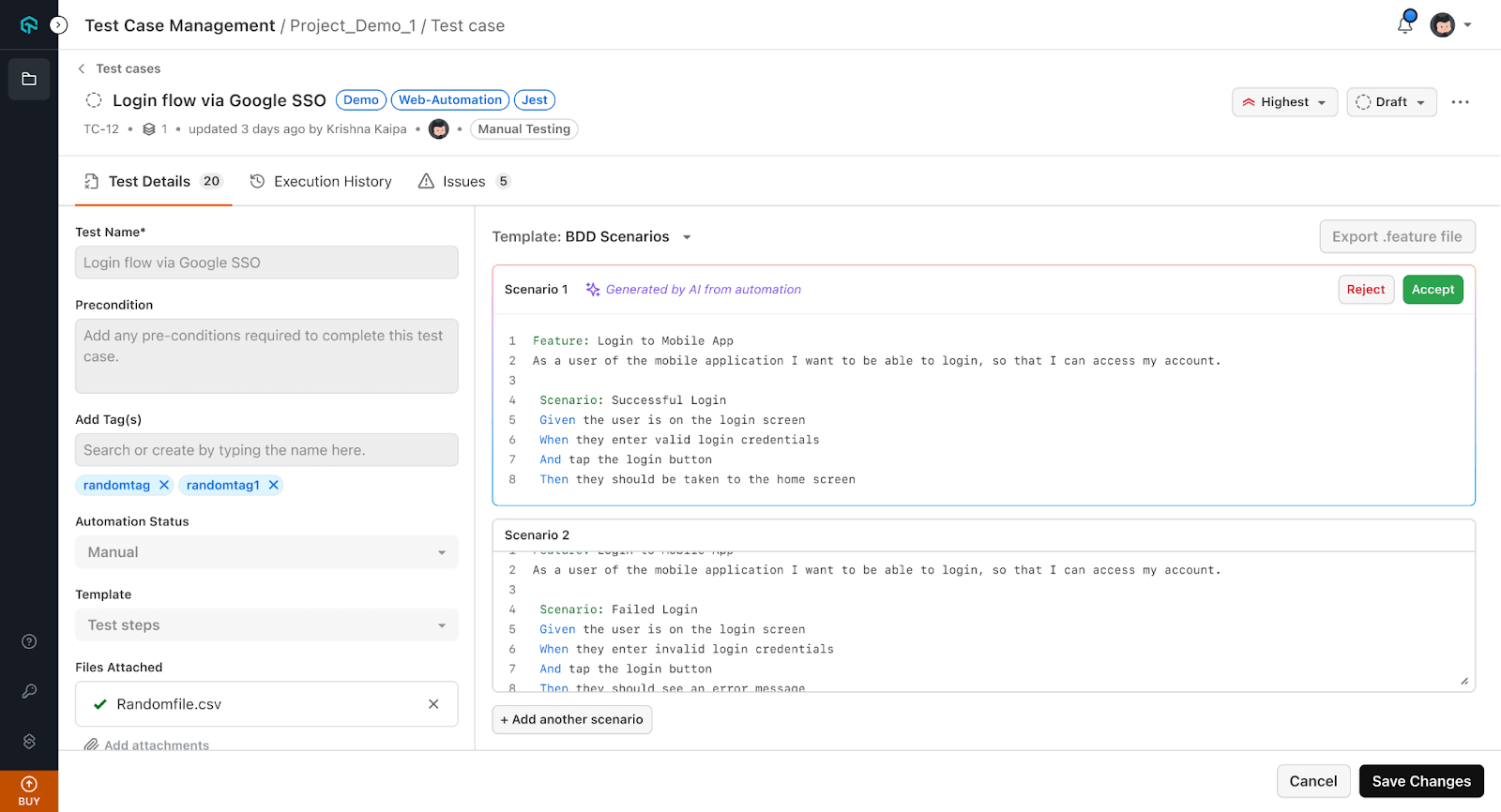Click the Scenario 2 heading
The image size is (1501, 812).
538,535
